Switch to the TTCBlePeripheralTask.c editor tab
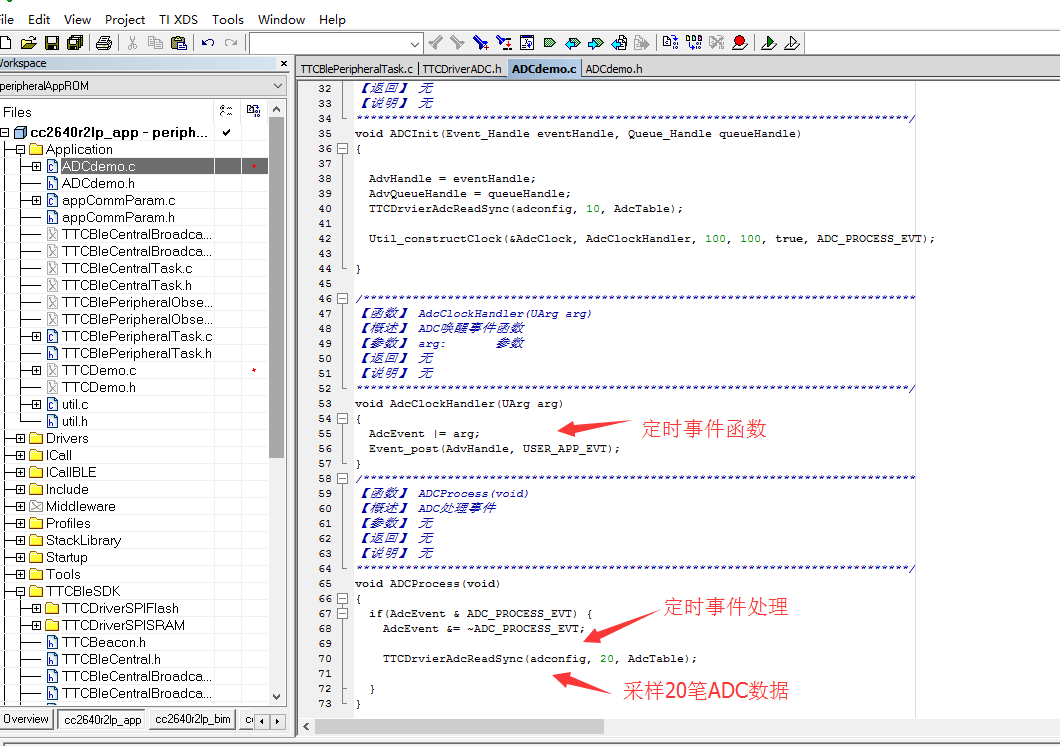The height and width of the screenshot is (746, 1060). point(356,69)
